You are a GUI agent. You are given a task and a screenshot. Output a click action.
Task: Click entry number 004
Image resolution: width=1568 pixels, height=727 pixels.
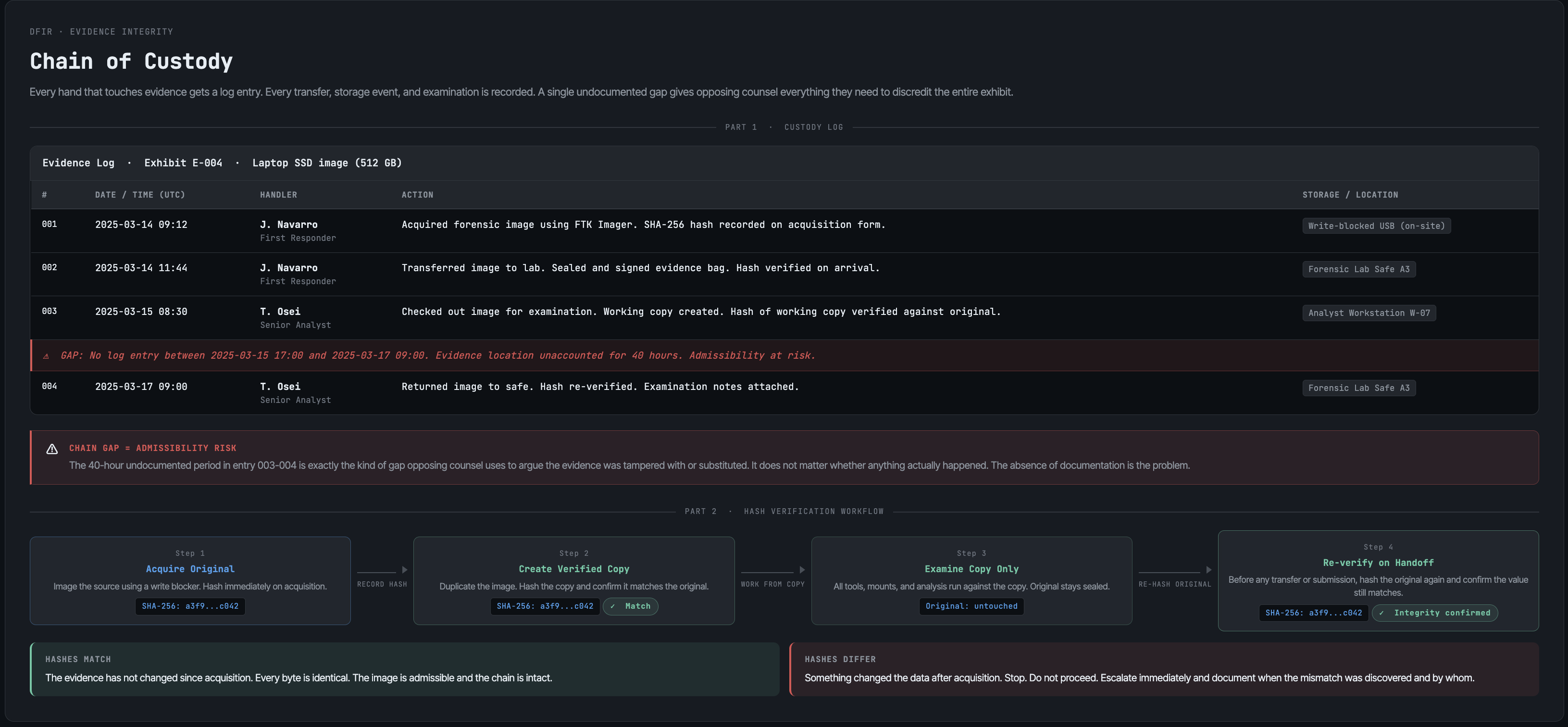(x=50, y=386)
